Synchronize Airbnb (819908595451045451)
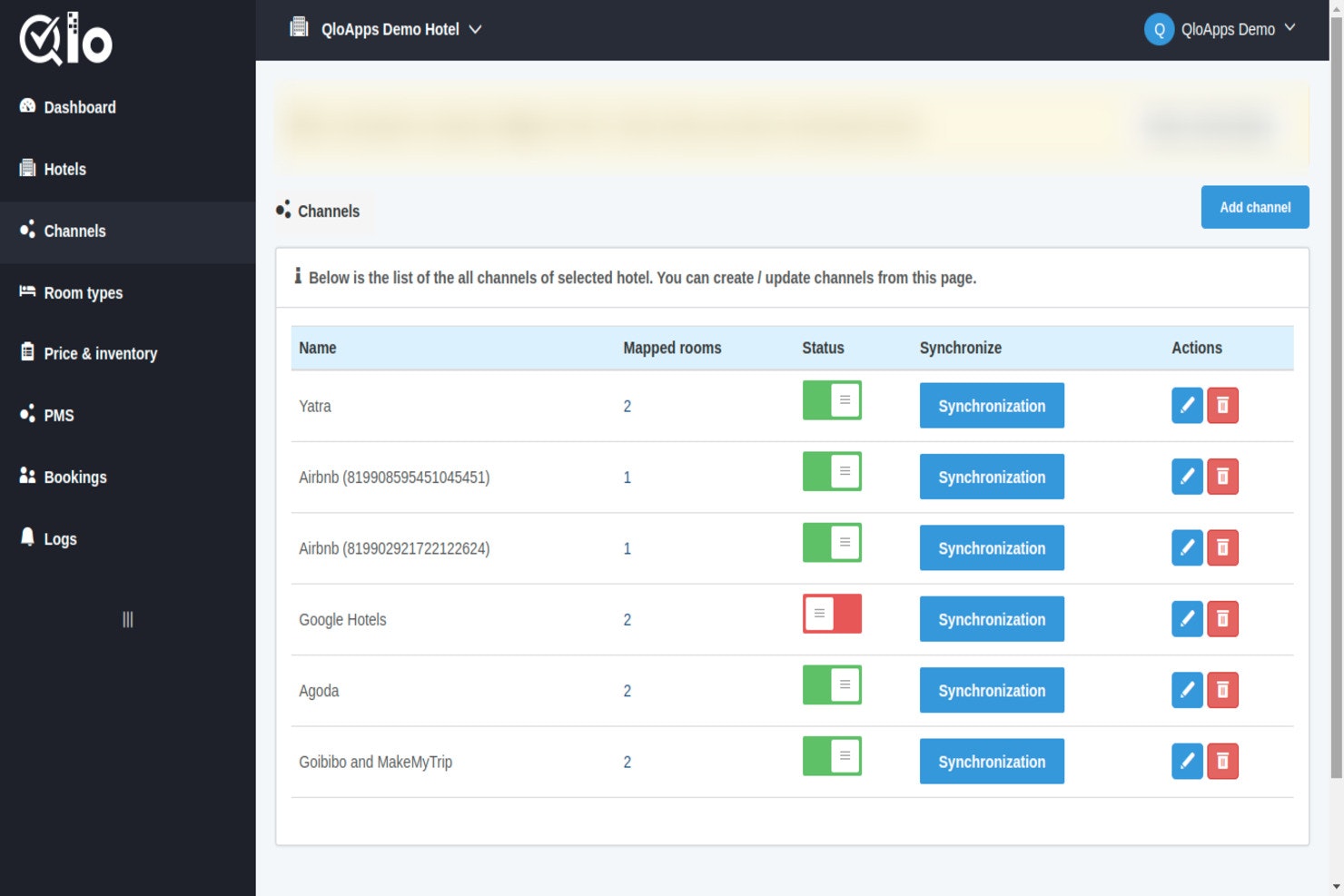This screenshot has height=896, width=1344. tap(992, 477)
